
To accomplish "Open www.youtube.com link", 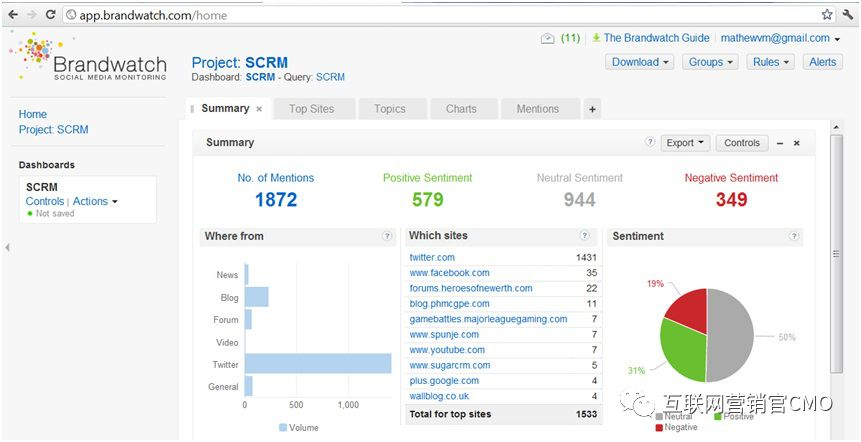I will pyautogui.click(x=447, y=349).
